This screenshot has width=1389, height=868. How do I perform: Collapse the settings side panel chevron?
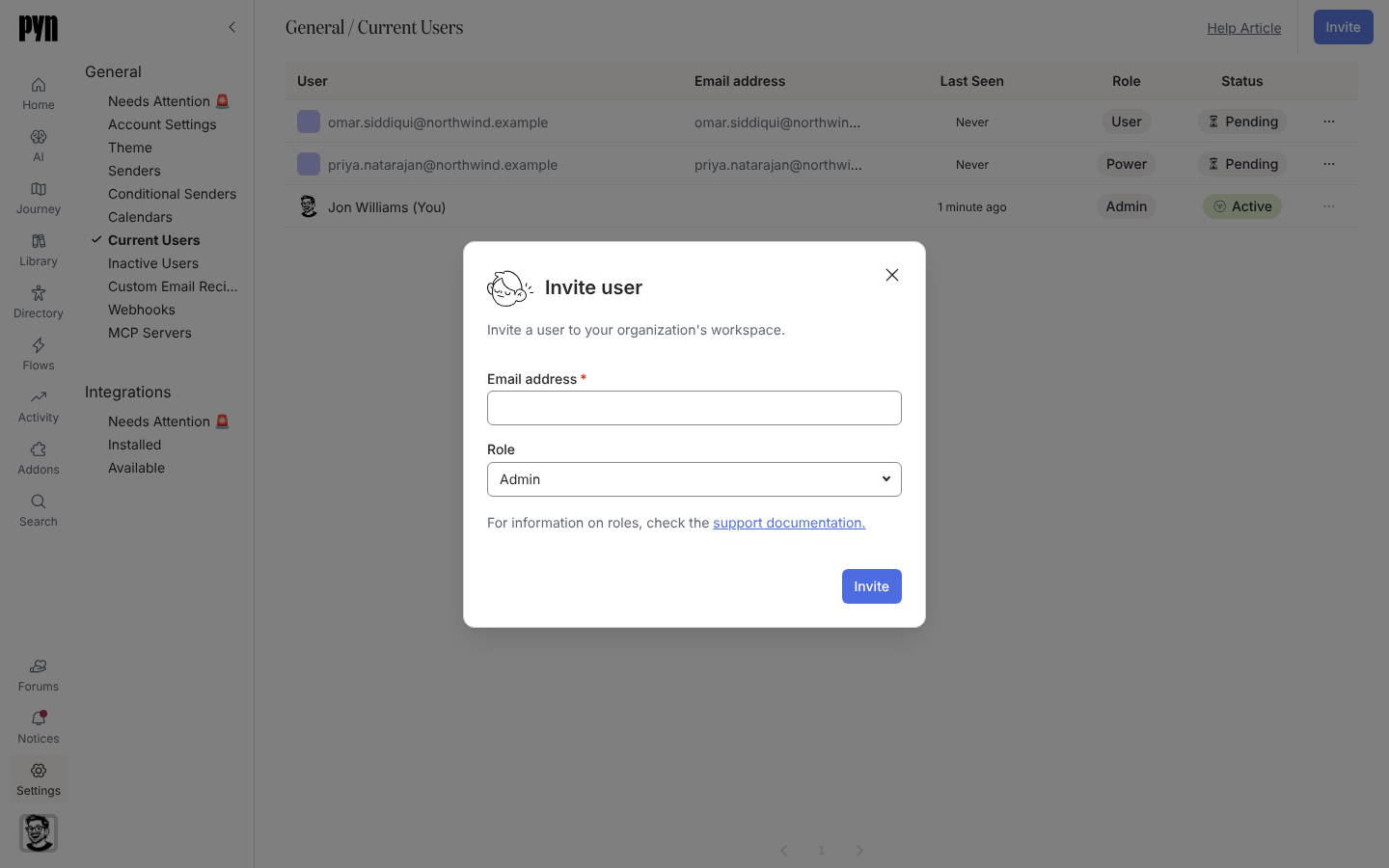[x=231, y=27]
